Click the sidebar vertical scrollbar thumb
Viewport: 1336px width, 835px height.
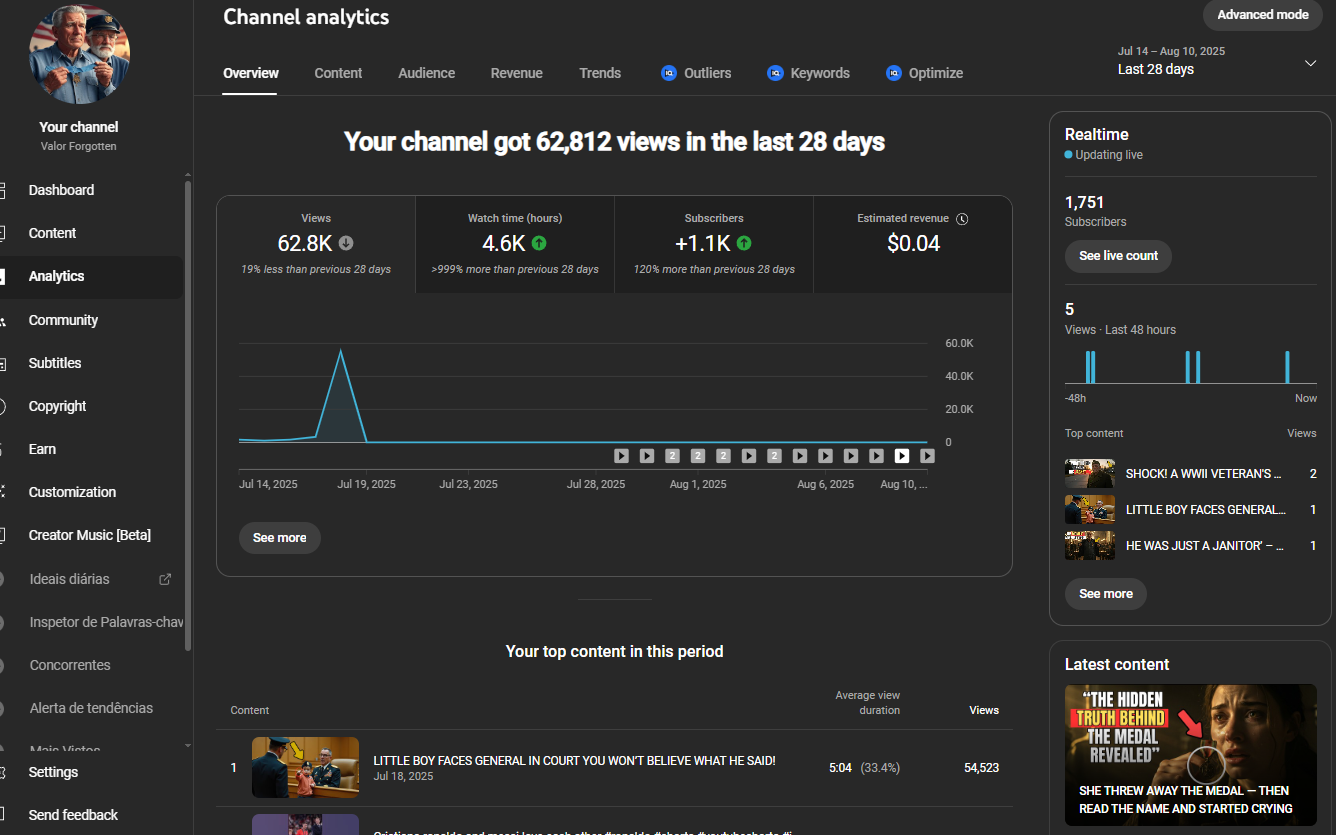188,416
